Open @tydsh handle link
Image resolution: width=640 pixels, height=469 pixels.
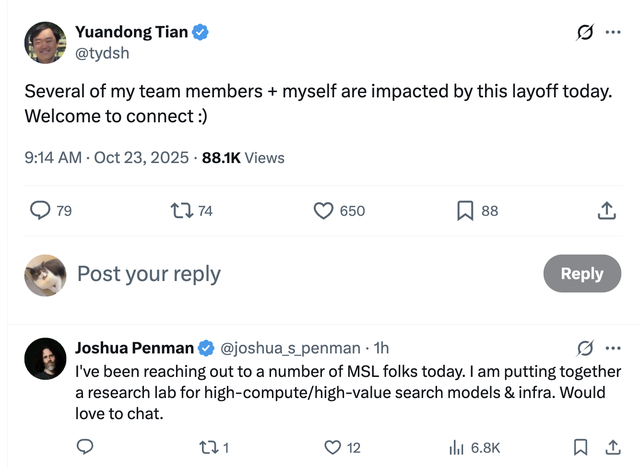(x=103, y=53)
